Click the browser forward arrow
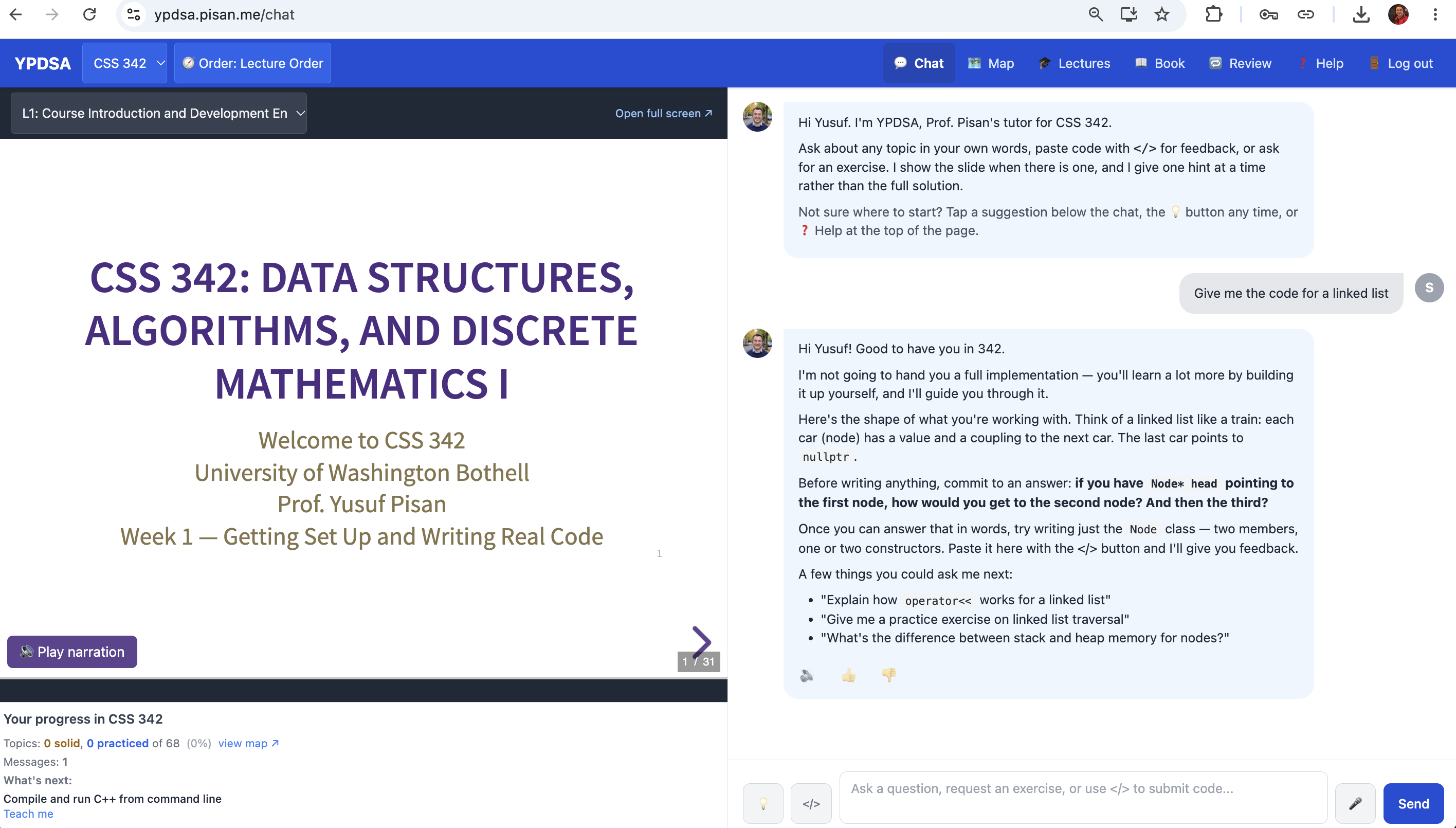Viewport: 1456px width, 828px height. click(x=52, y=14)
